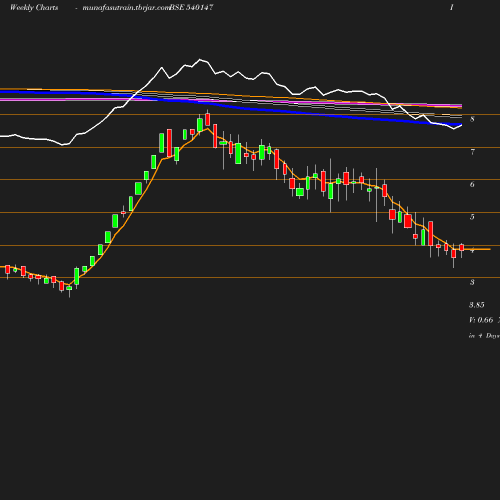Screen dimensions: 500x500
Task: Click the 'V: 0.66' volume value
Action: pos(481,320)
